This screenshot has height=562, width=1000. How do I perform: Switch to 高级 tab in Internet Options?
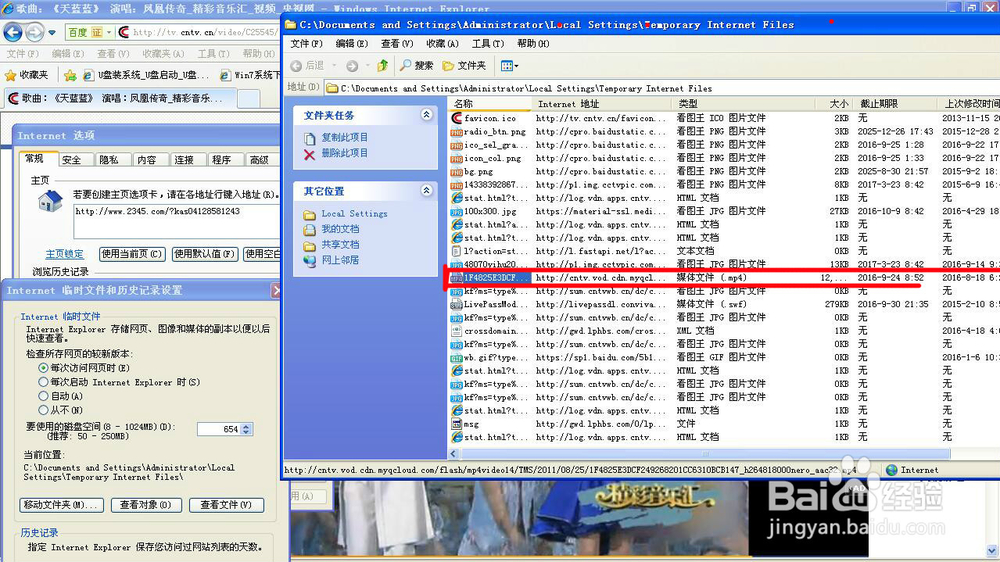(x=260, y=160)
